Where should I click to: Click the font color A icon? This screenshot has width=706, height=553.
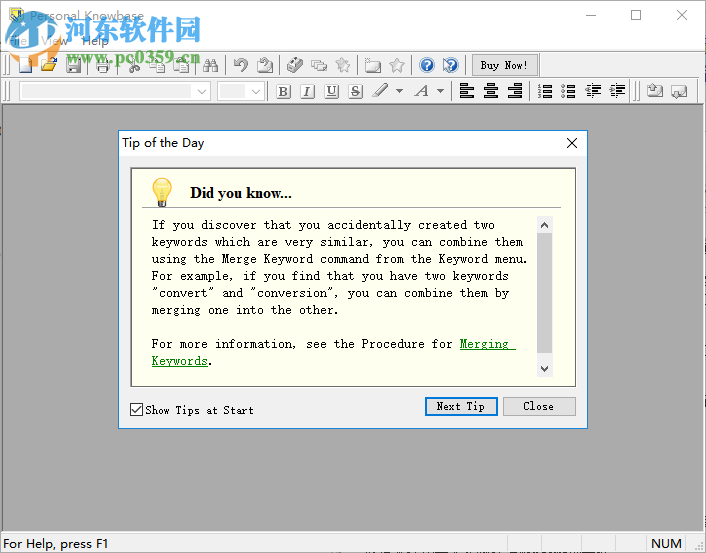[422, 91]
